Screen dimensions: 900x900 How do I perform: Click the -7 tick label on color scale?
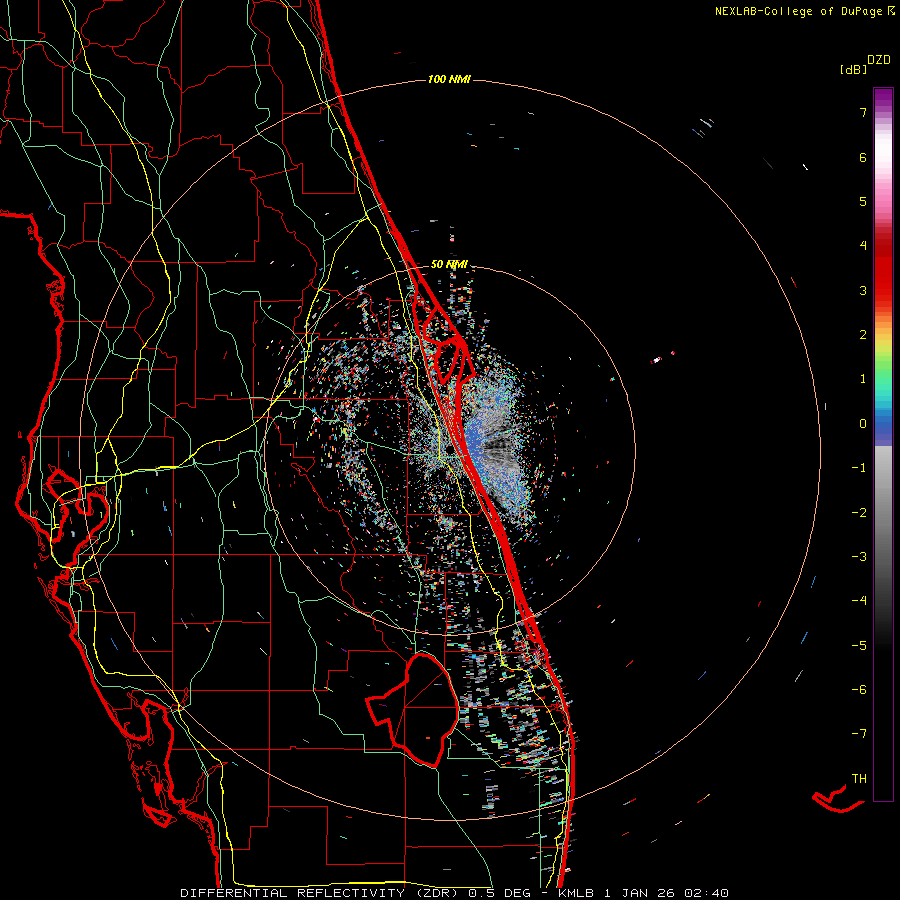tap(859, 734)
